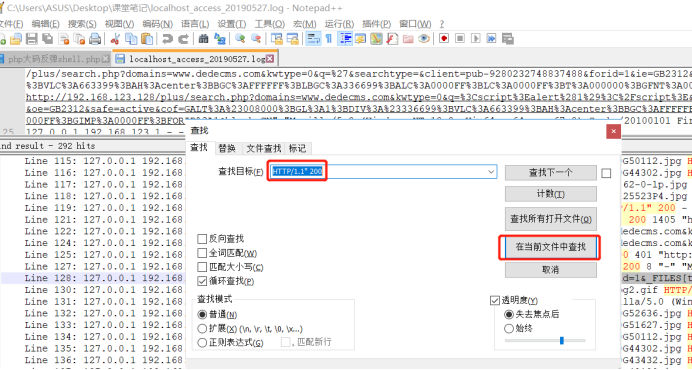
Task: Toggle Show All Characters pilcrow icon
Action: [x=328, y=39]
